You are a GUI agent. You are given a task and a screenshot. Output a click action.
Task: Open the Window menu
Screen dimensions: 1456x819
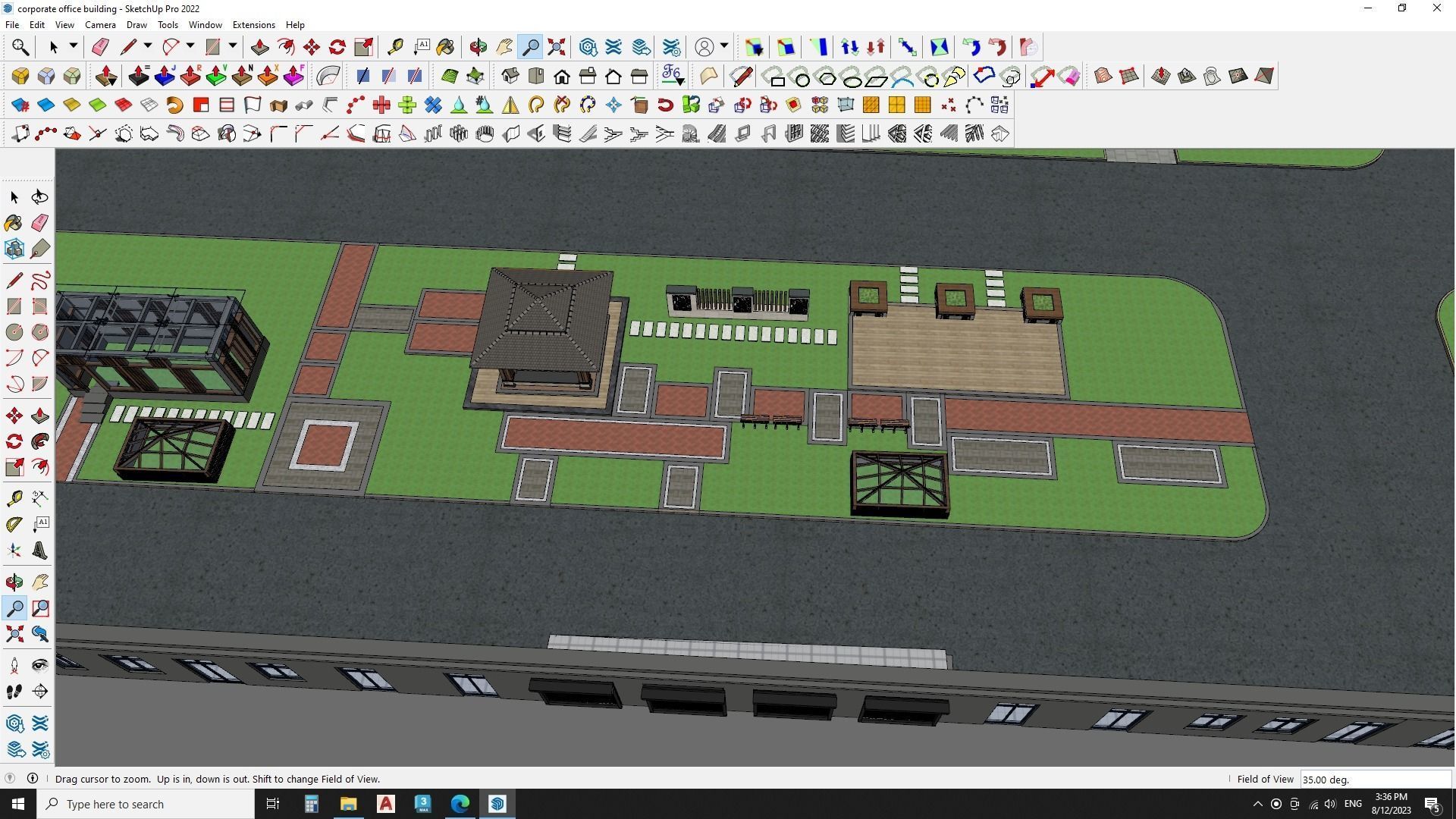[205, 25]
